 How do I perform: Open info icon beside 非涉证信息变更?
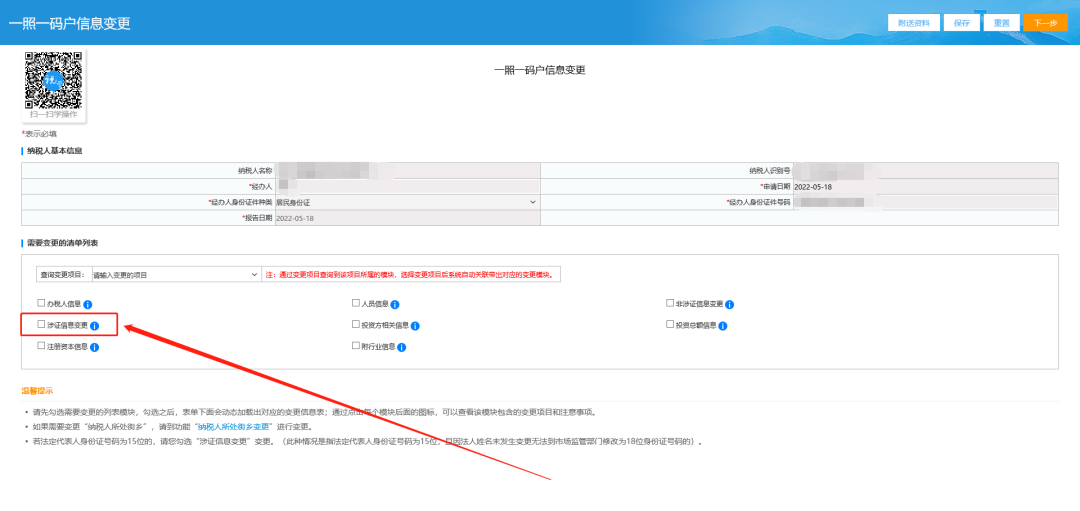tap(729, 304)
